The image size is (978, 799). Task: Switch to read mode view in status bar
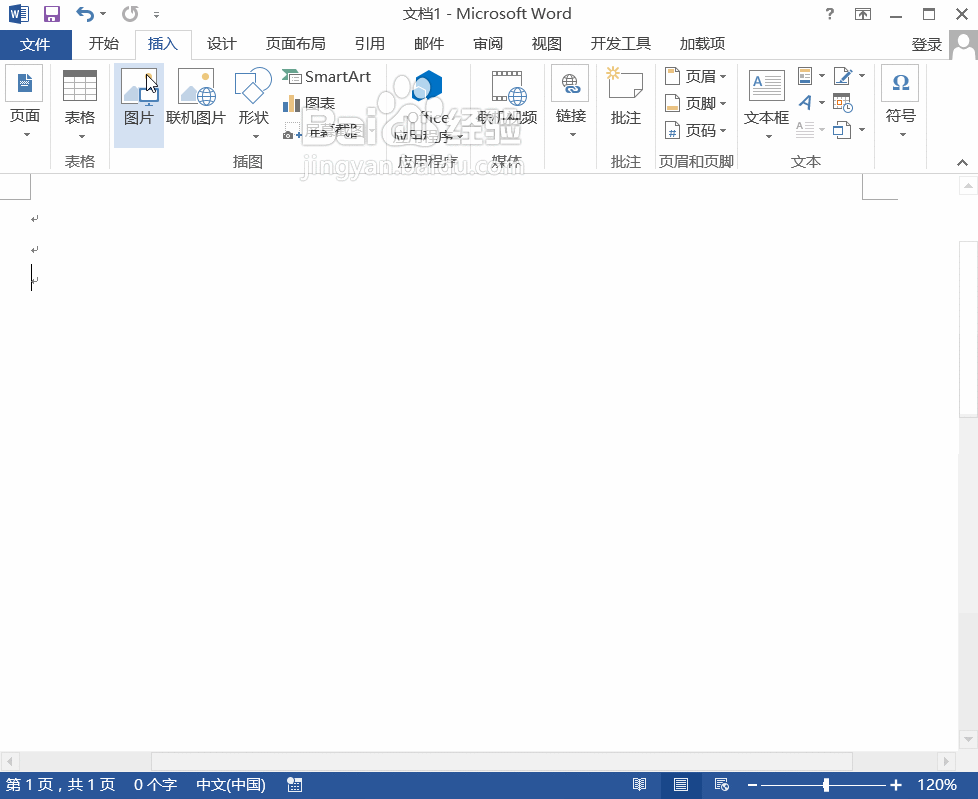pyautogui.click(x=640, y=785)
